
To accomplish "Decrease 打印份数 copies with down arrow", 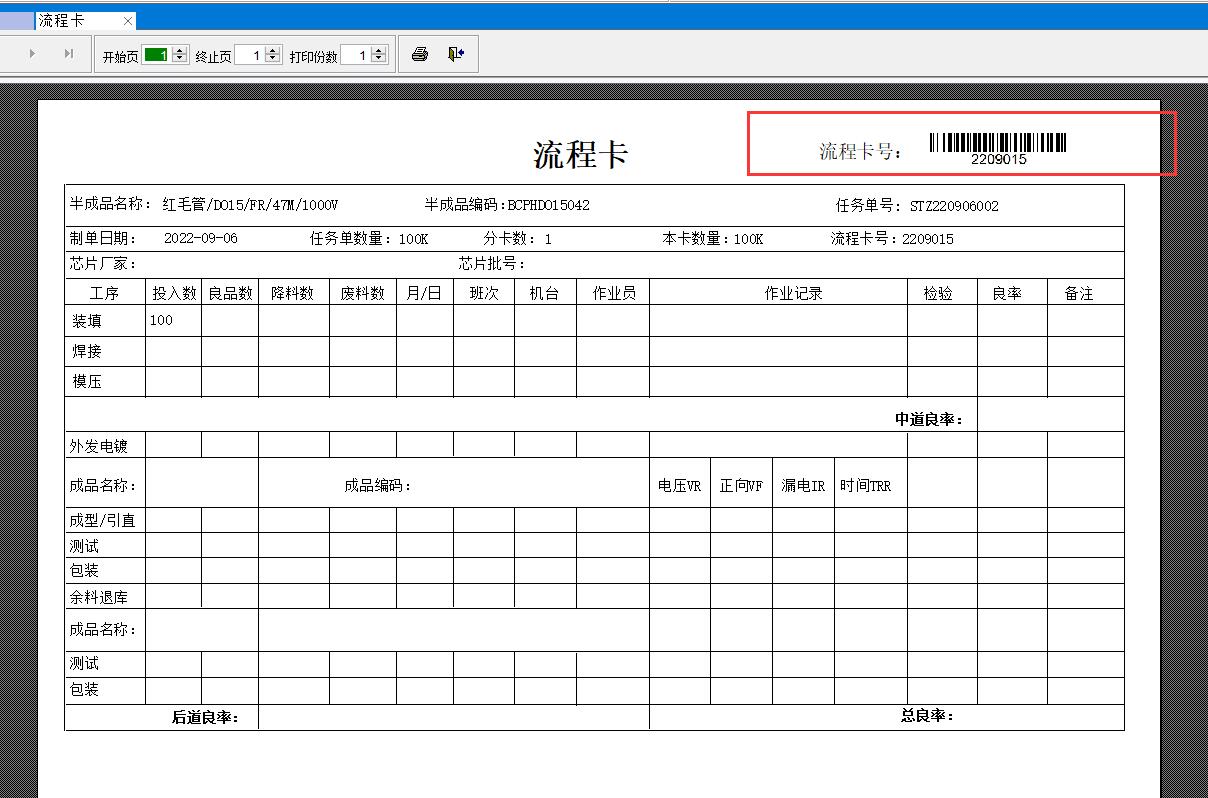I will click(x=379, y=59).
